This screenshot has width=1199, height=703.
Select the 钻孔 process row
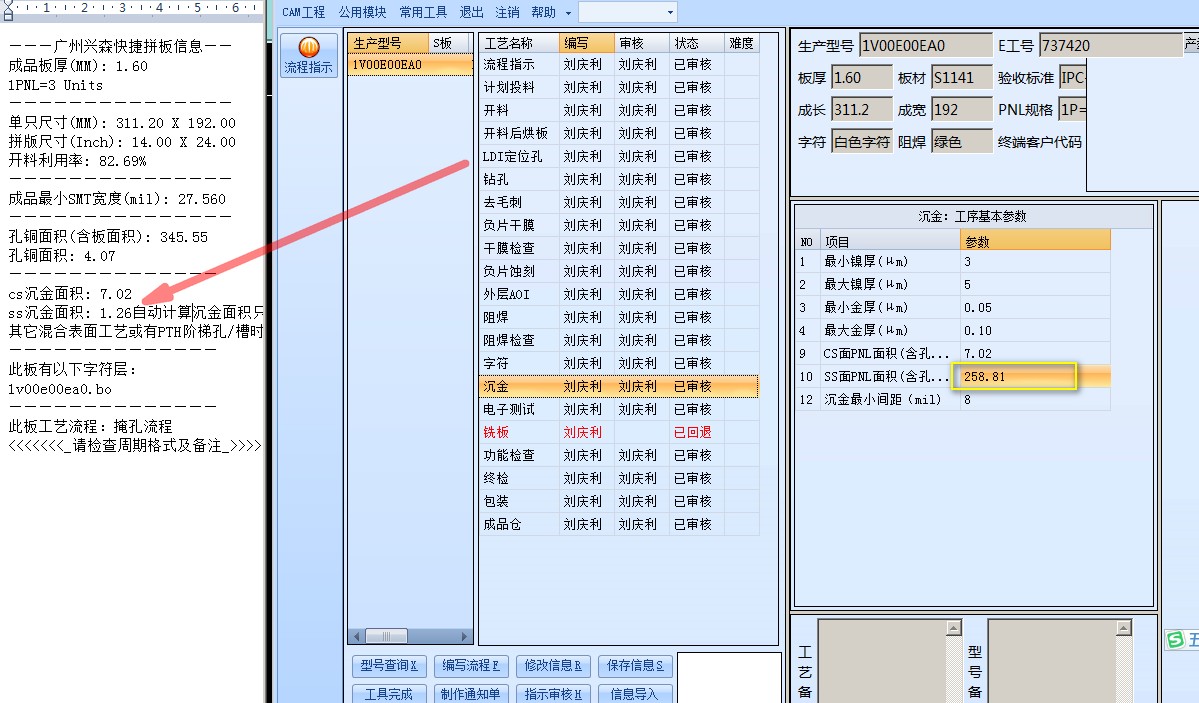[x=619, y=180]
